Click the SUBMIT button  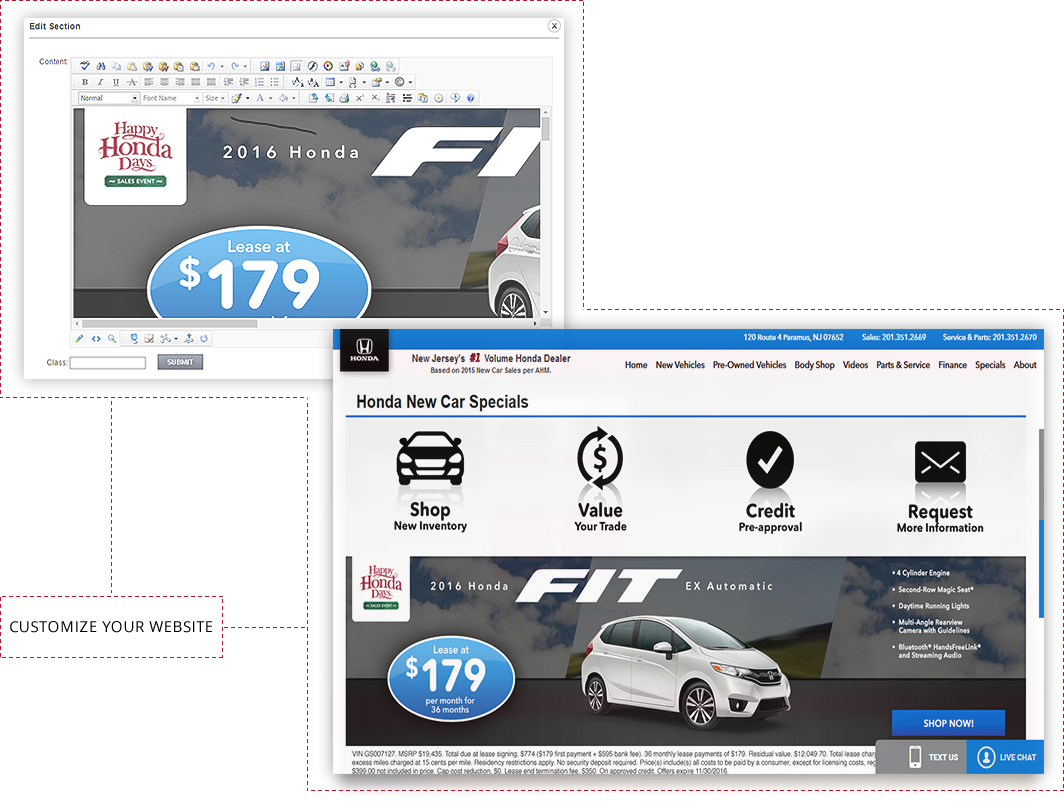click(180, 362)
